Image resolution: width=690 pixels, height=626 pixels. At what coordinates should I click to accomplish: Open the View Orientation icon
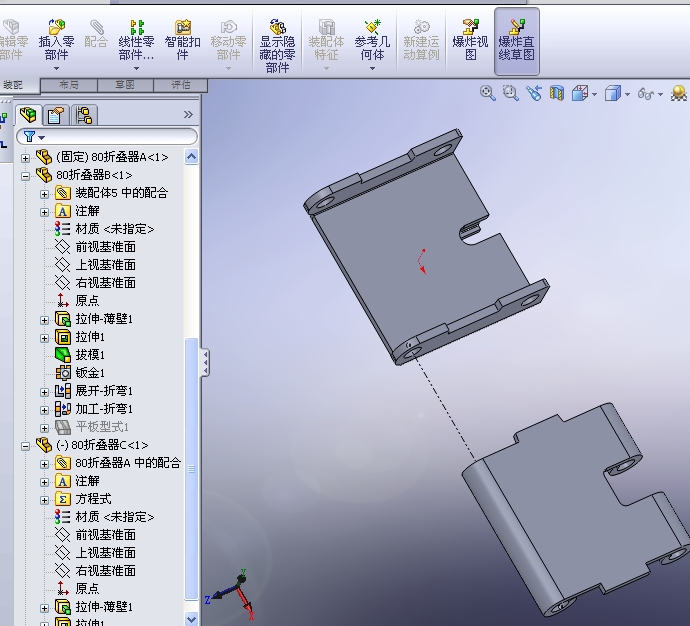coord(580,93)
